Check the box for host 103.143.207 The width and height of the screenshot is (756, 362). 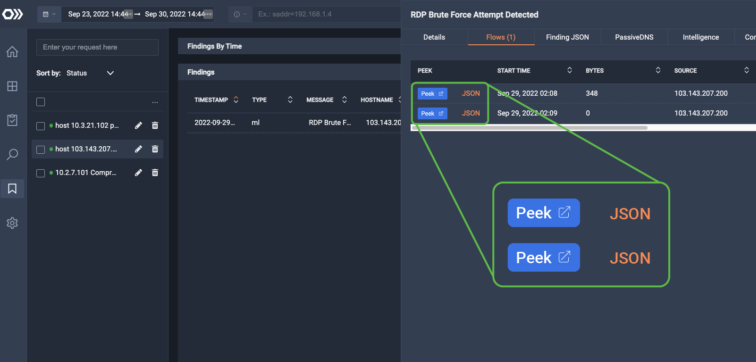(40, 149)
